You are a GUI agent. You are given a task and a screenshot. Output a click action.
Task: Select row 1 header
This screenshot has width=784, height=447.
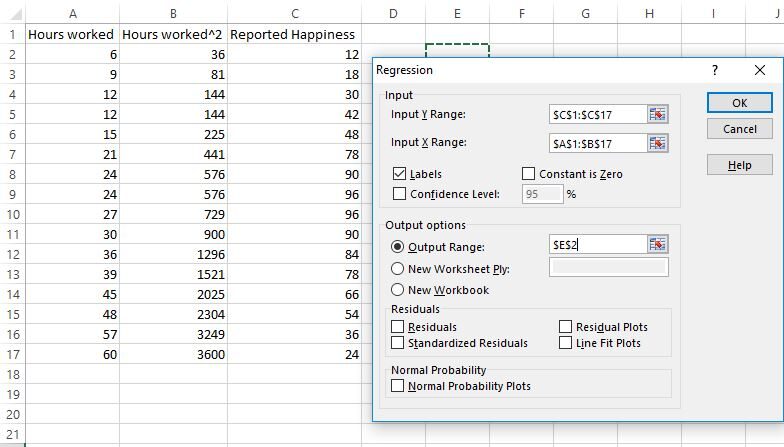click(x=12, y=34)
